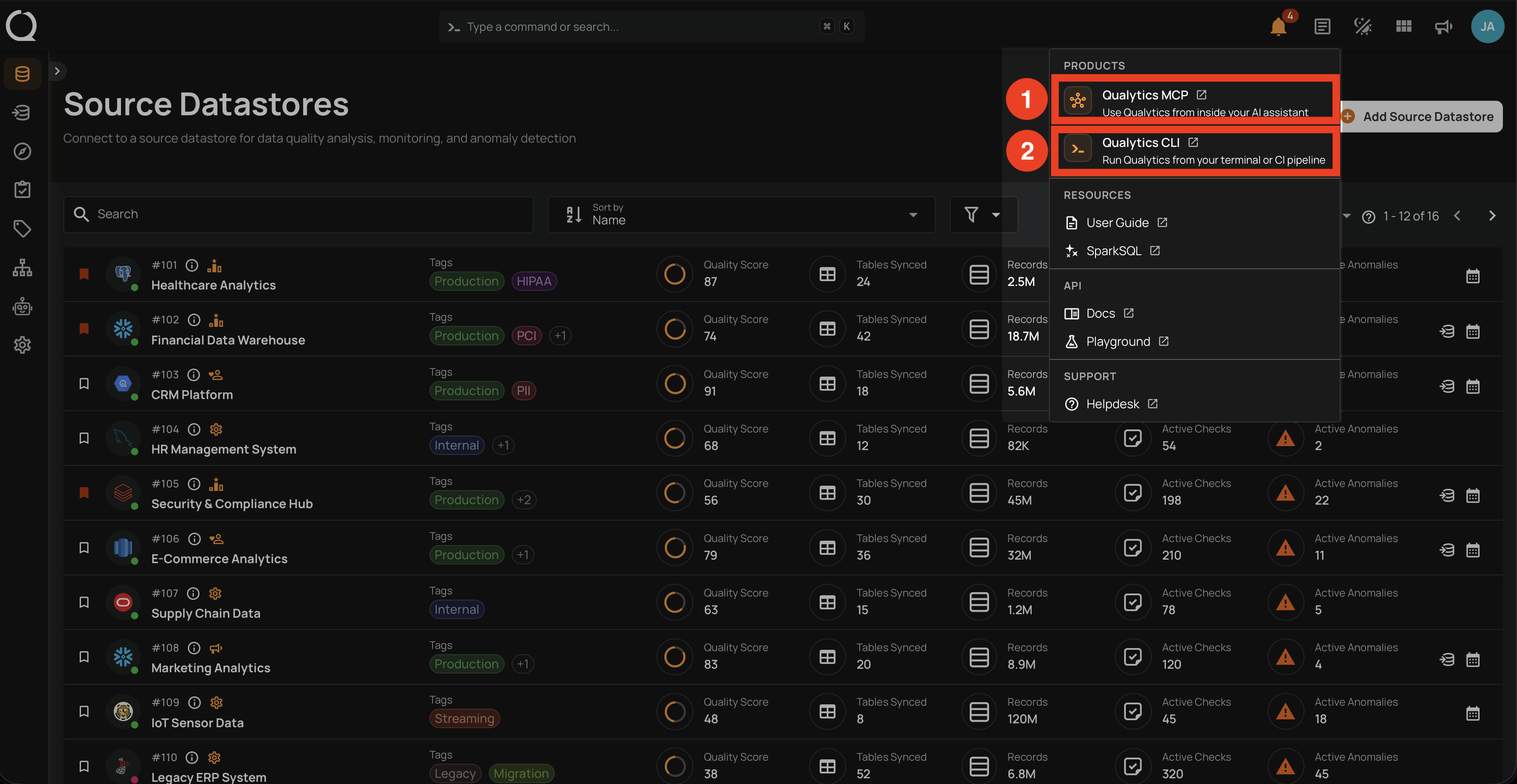Open the hierarchy sidebar icon

click(x=22, y=267)
